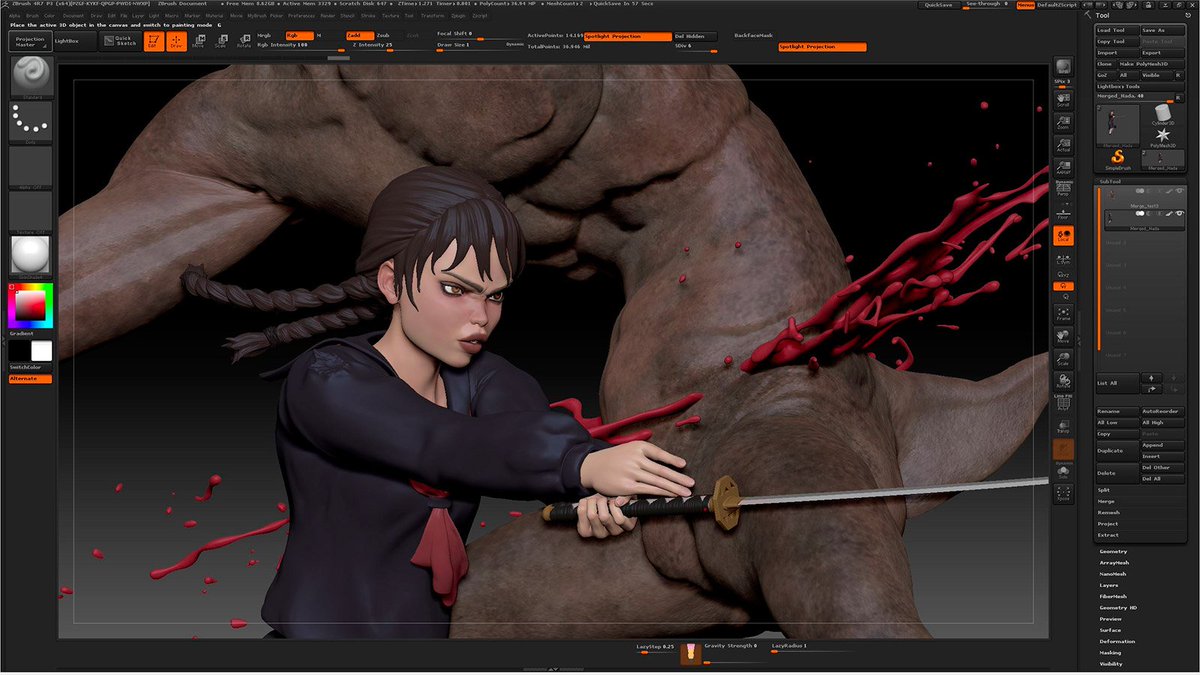
Task: Expand the ArrayMesh subpalette
Action: click(1114, 563)
